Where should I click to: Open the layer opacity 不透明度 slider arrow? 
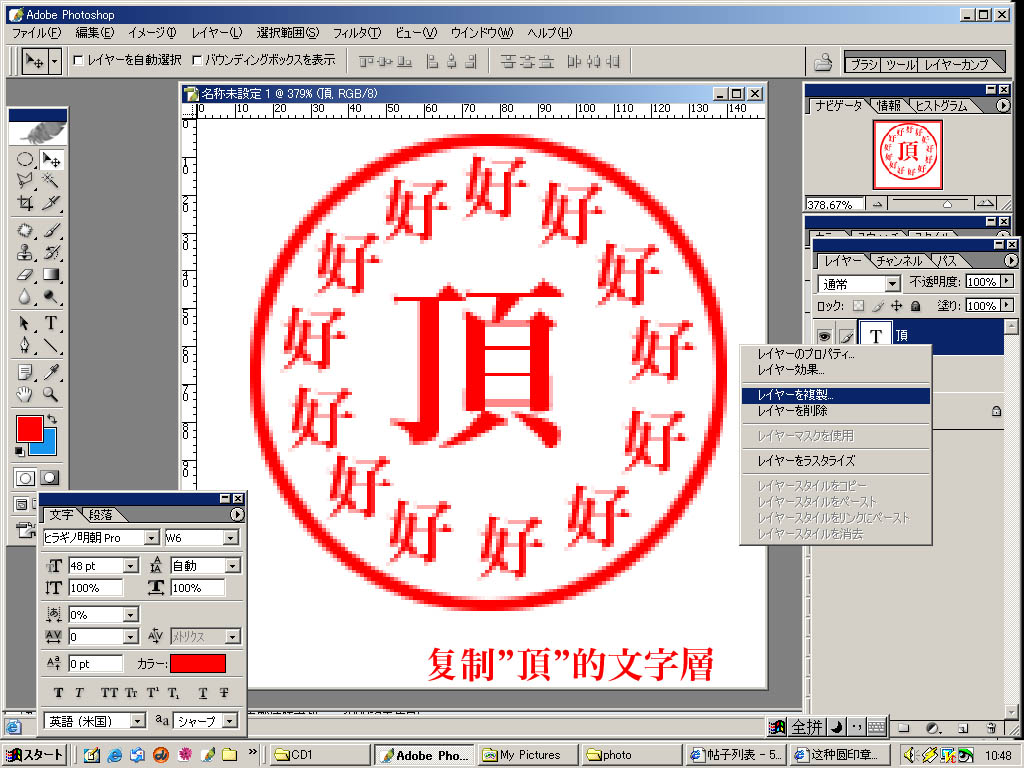[1007, 281]
